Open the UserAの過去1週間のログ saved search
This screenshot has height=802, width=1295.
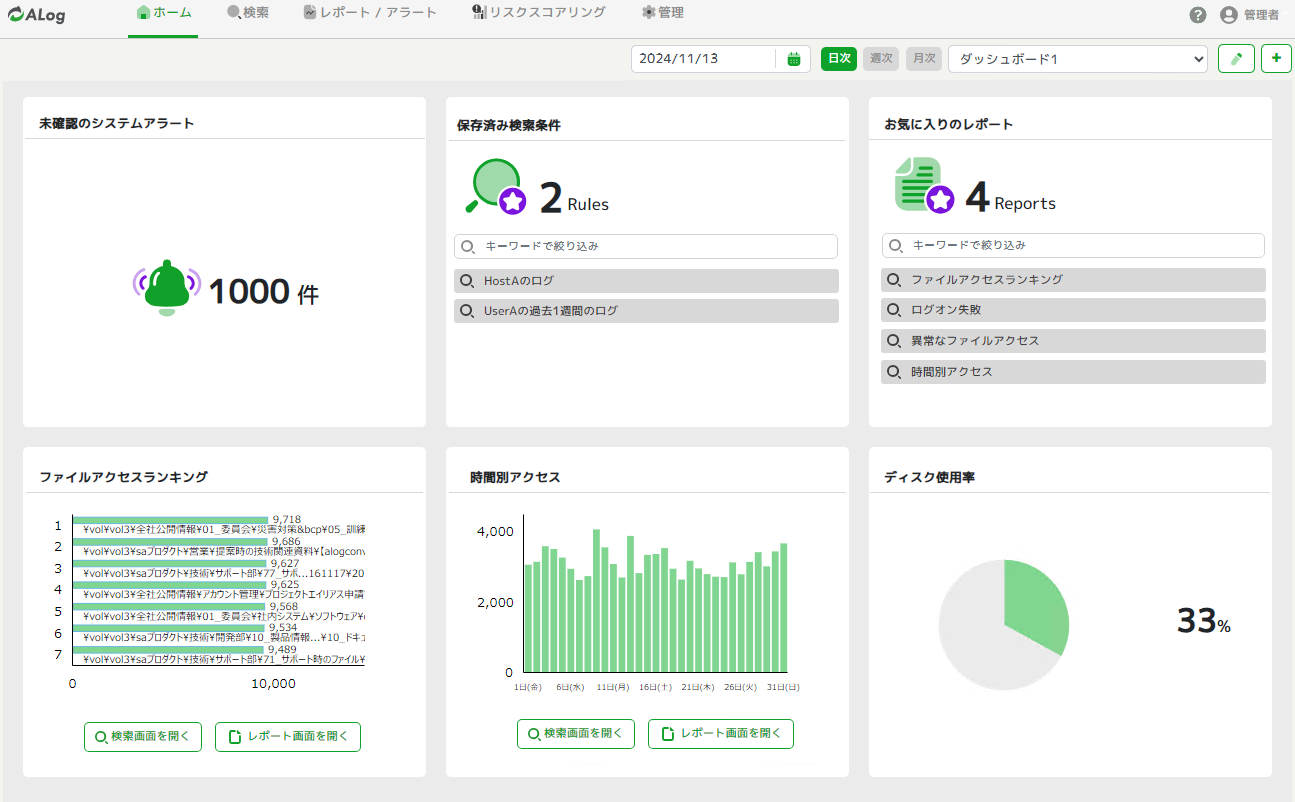click(x=646, y=311)
